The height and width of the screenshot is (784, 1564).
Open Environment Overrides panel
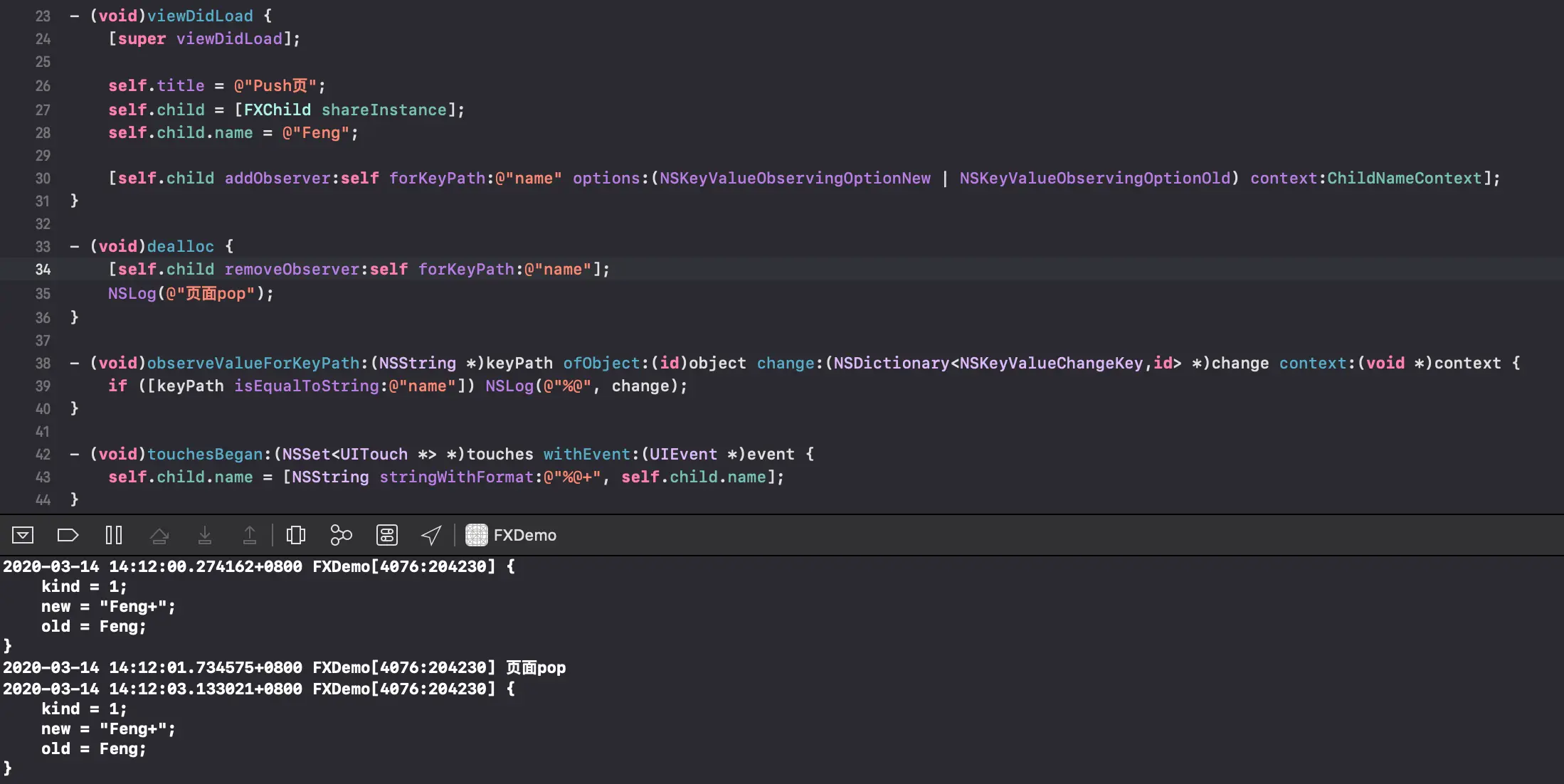pyautogui.click(x=387, y=535)
